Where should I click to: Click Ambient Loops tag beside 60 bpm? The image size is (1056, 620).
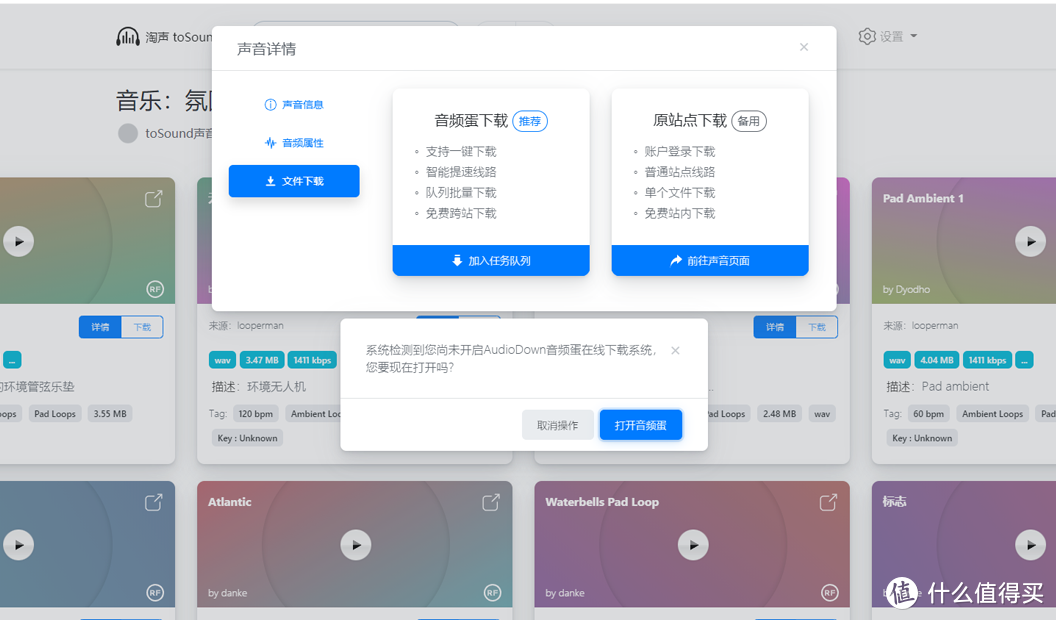[992, 414]
